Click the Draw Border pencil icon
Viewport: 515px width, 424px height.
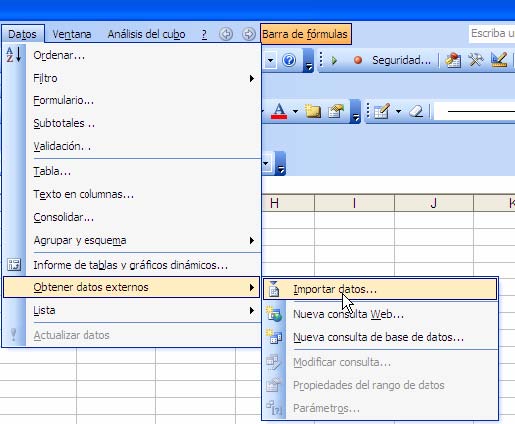(382, 111)
